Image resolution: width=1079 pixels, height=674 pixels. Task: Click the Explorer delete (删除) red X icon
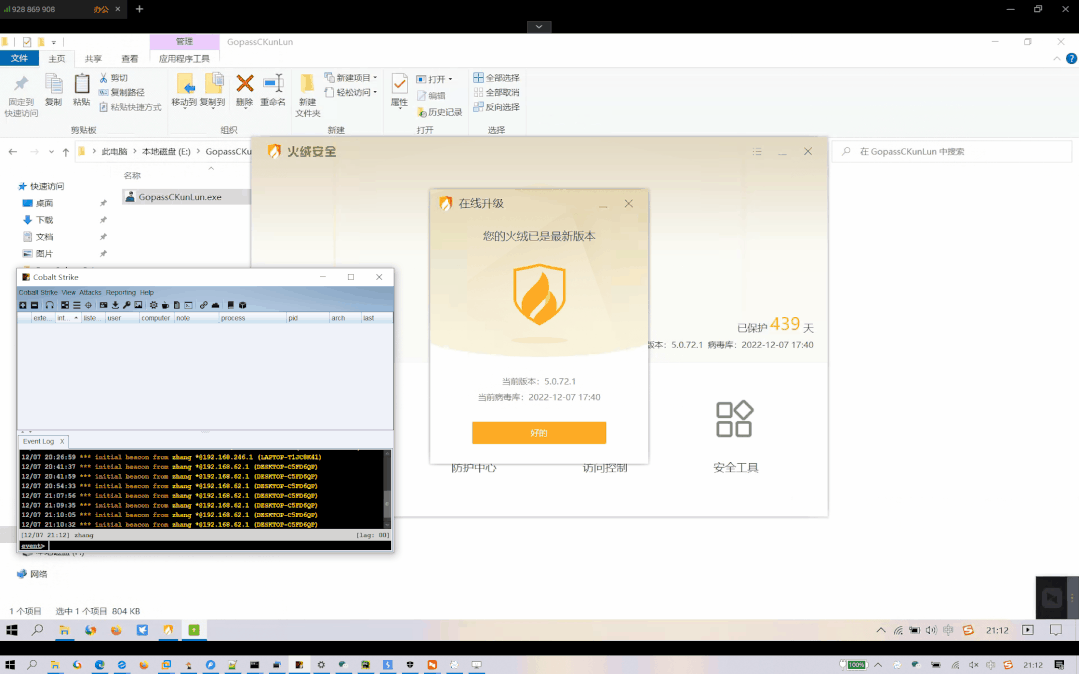tap(245, 84)
